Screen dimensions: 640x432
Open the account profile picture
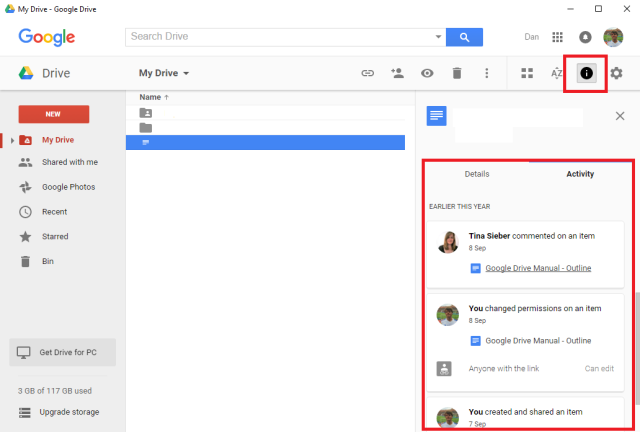click(x=613, y=37)
